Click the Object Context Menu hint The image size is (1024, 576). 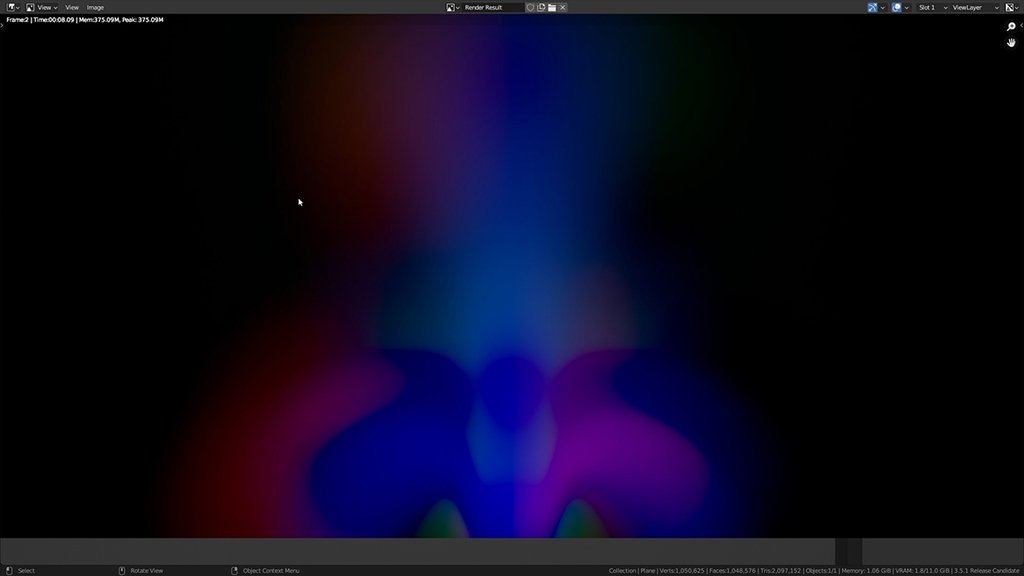pyautogui.click(x=270, y=570)
